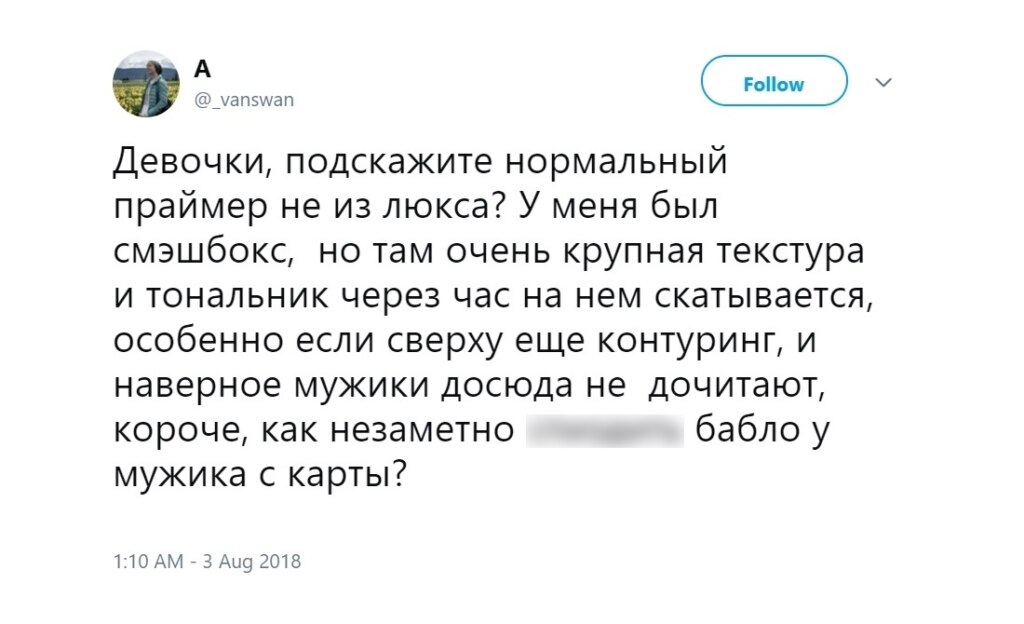Click the @_vanswan handle
Image resolution: width=1024 pixels, height=624 pixels.
pyautogui.click(x=243, y=100)
